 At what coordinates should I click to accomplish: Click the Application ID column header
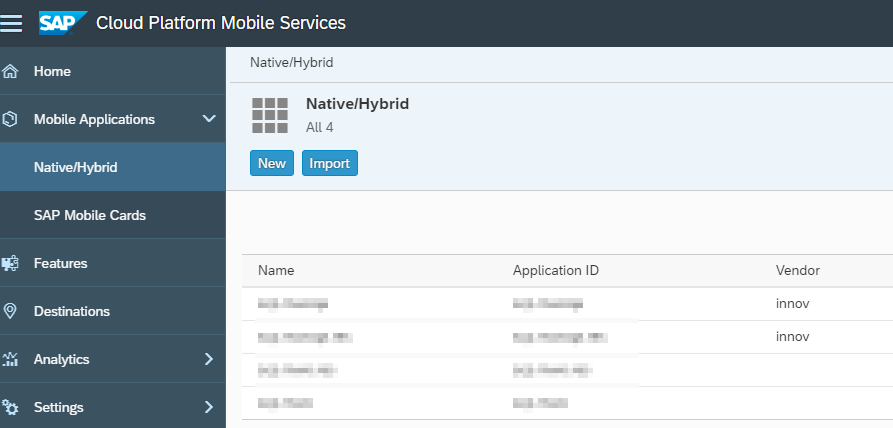(x=555, y=271)
